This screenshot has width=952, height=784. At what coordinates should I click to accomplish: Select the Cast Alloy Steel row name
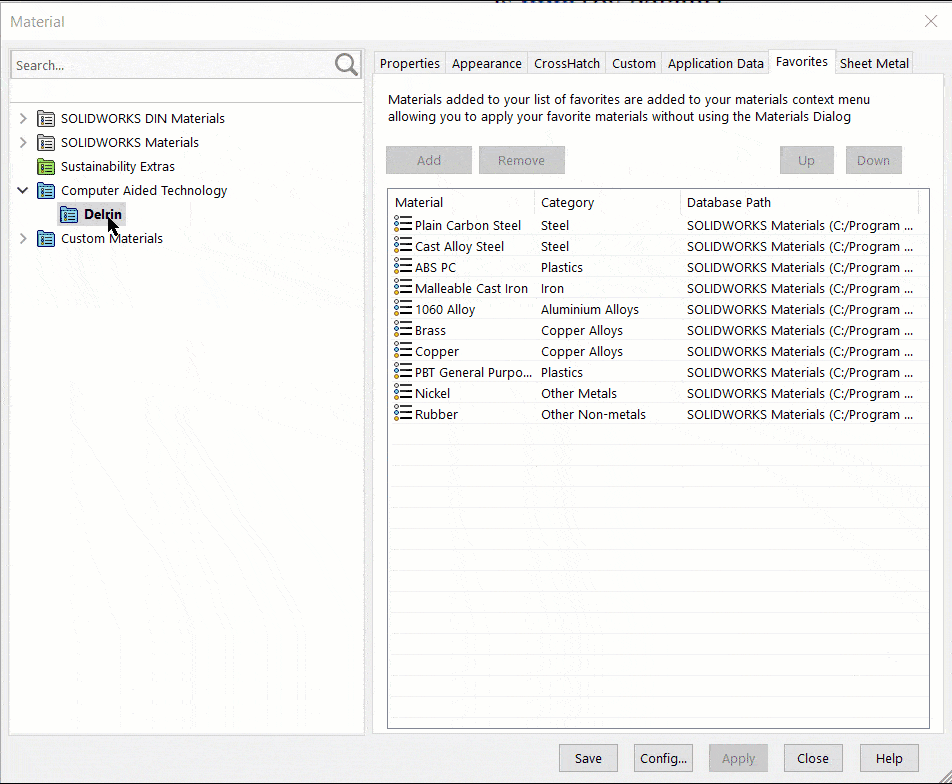pos(459,247)
